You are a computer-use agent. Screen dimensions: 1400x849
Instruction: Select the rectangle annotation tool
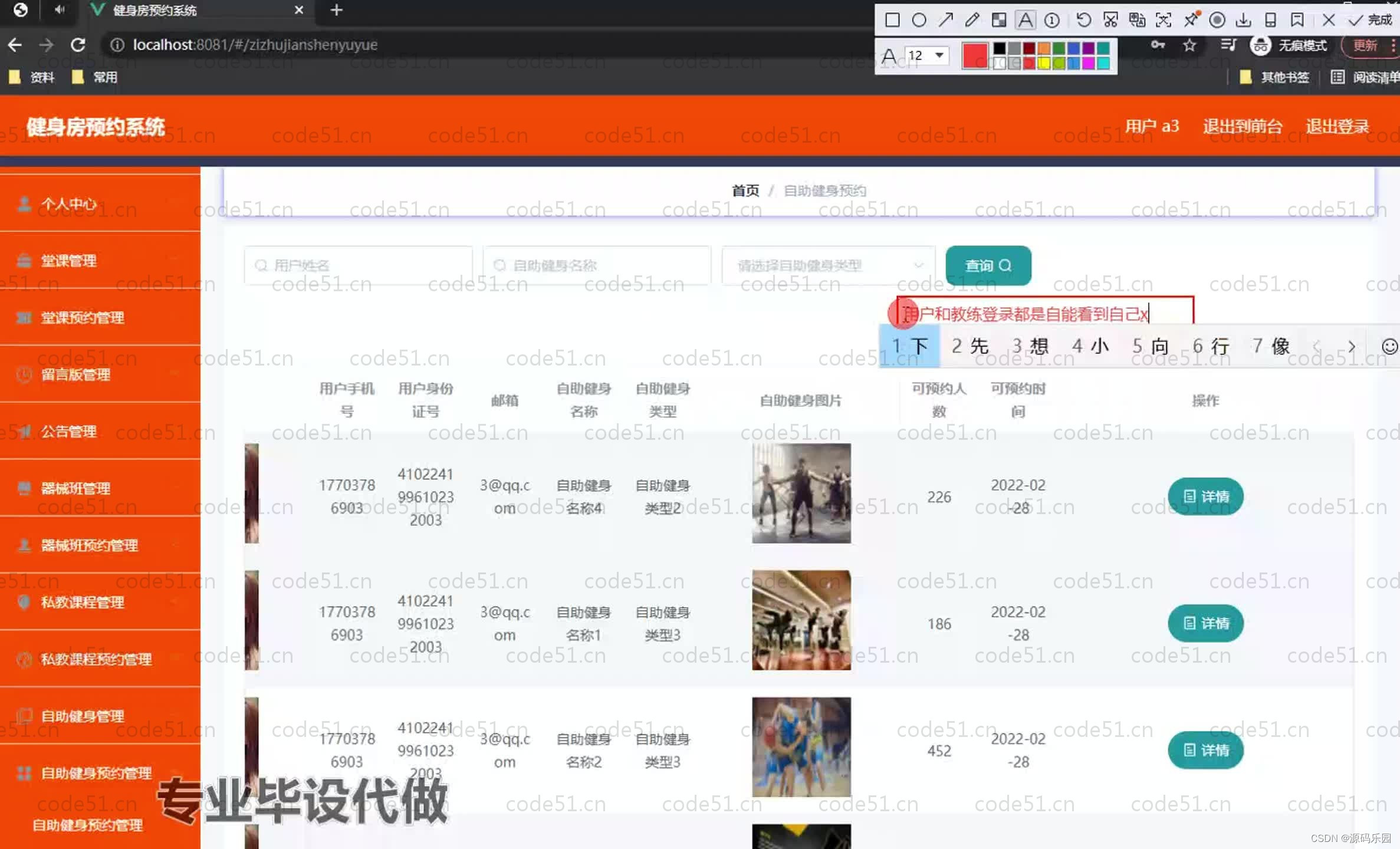892,19
